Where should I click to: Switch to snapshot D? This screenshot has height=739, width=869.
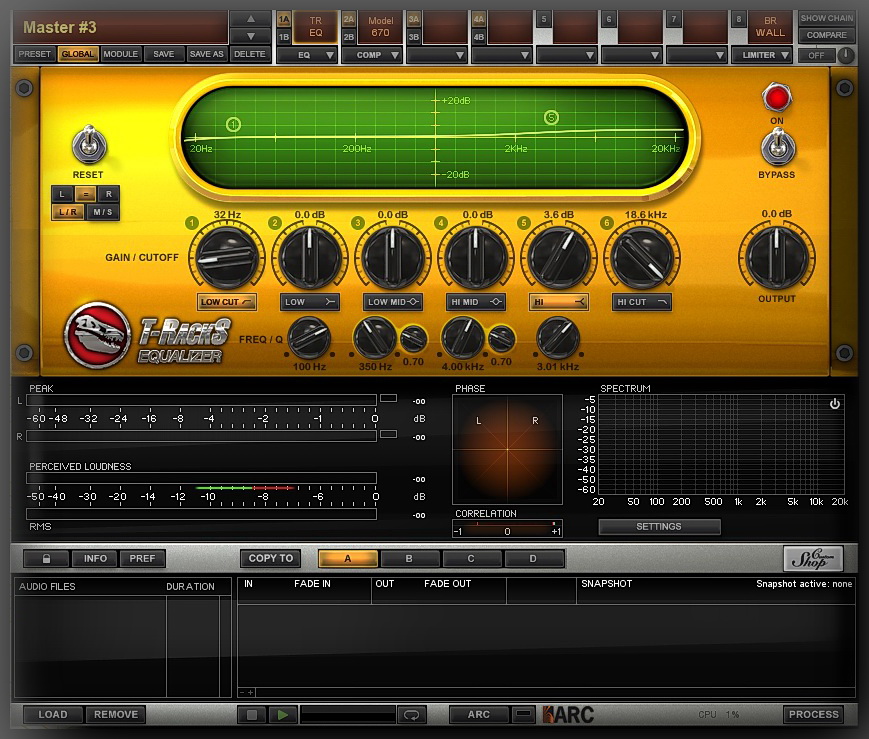(x=533, y=558)
